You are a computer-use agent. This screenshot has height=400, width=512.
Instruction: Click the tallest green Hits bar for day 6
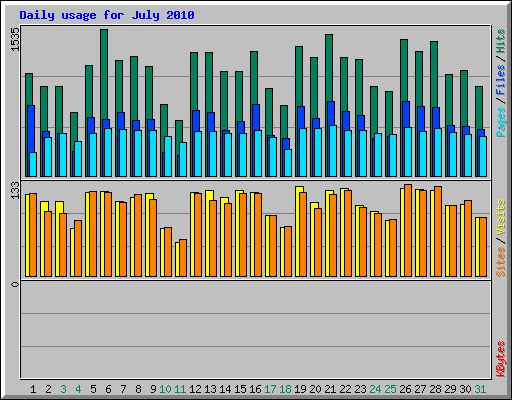[104, 73]
